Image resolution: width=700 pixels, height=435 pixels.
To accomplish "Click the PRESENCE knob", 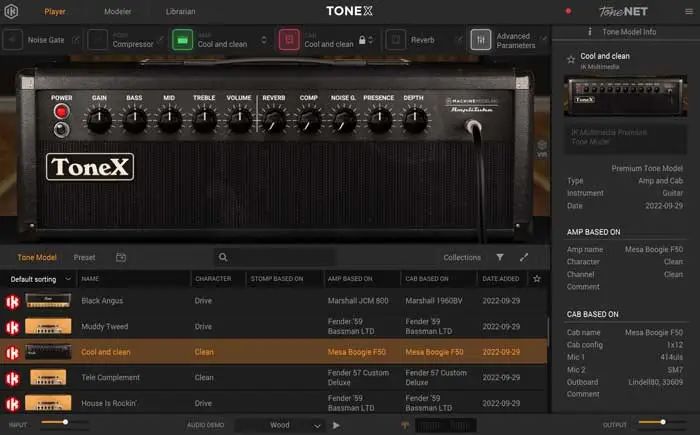I will point(379,120).
